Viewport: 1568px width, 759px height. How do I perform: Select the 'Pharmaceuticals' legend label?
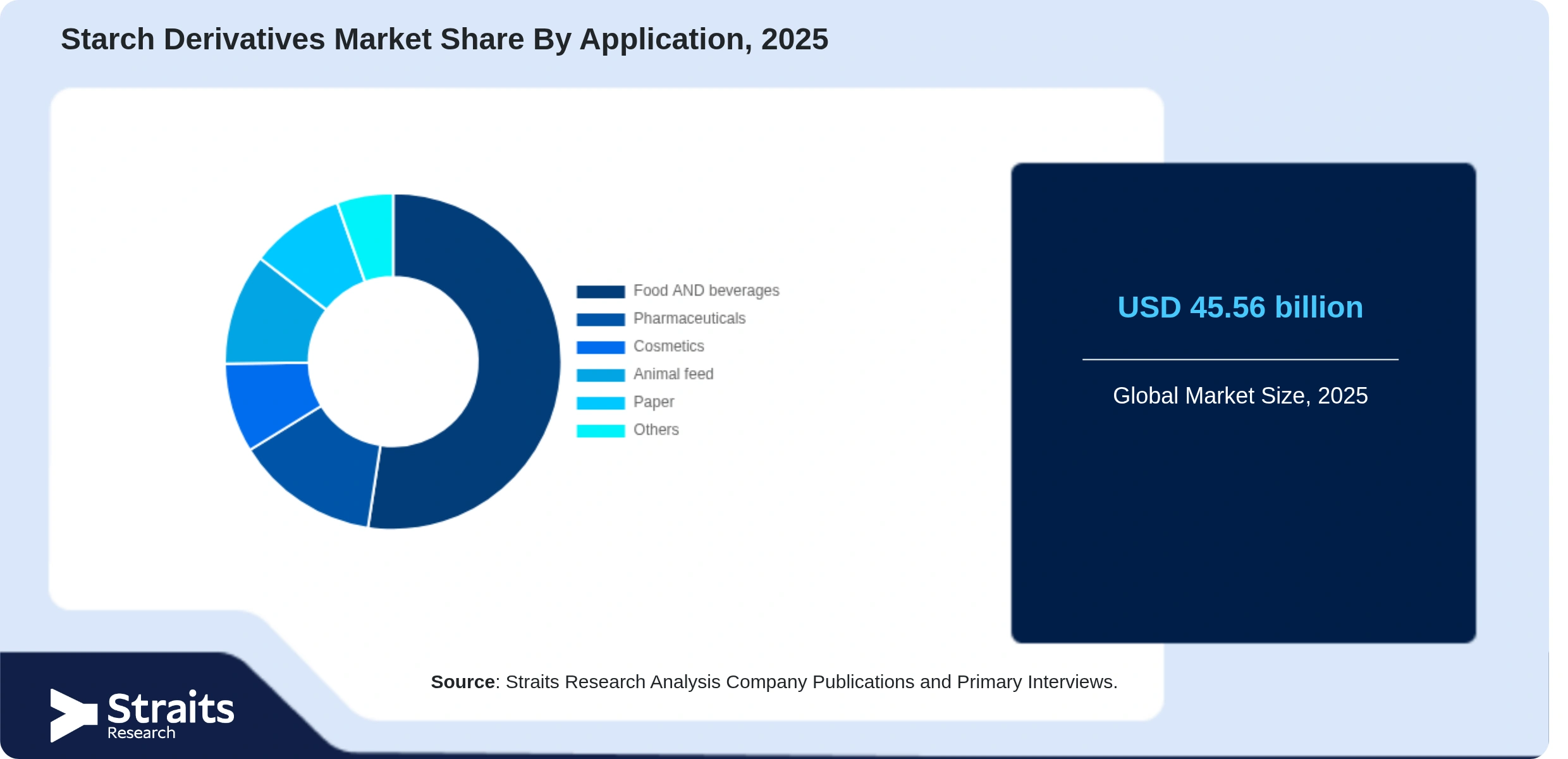[689, 318]
